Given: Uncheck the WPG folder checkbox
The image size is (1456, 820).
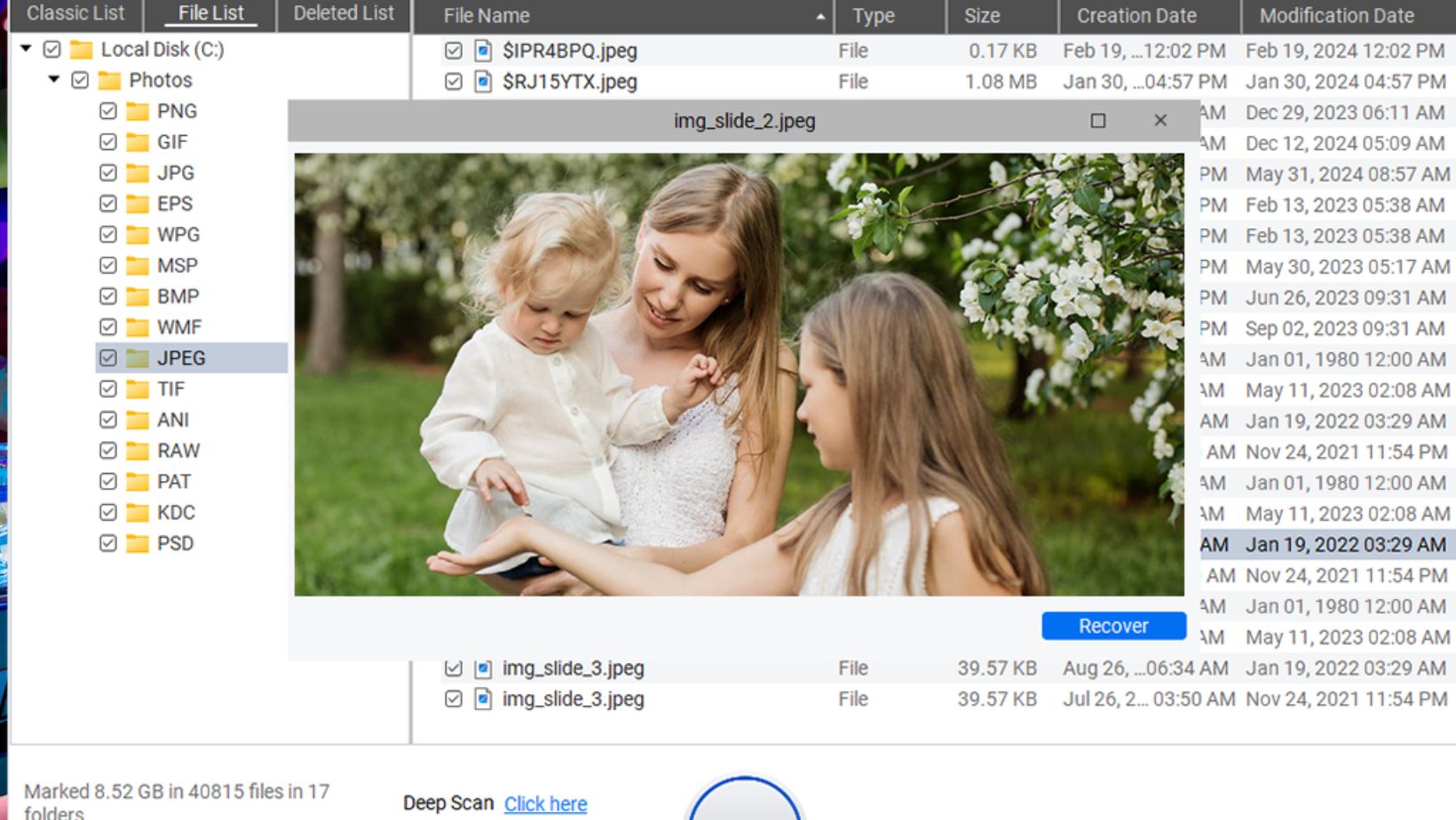Looking at the screenshot, I should [x=108, y=234].
